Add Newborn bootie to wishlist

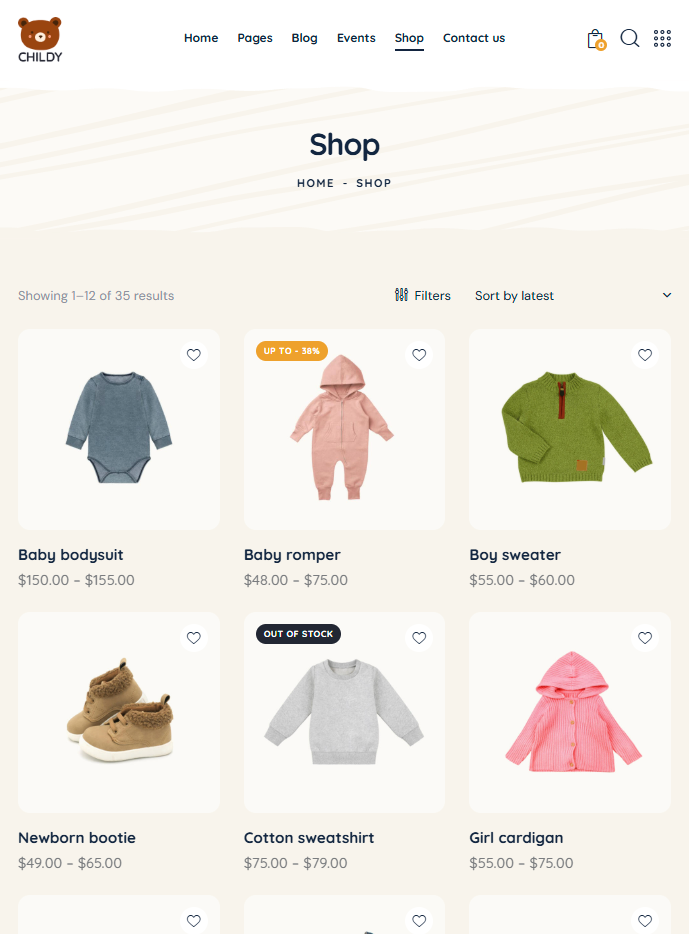coord(194,638)
